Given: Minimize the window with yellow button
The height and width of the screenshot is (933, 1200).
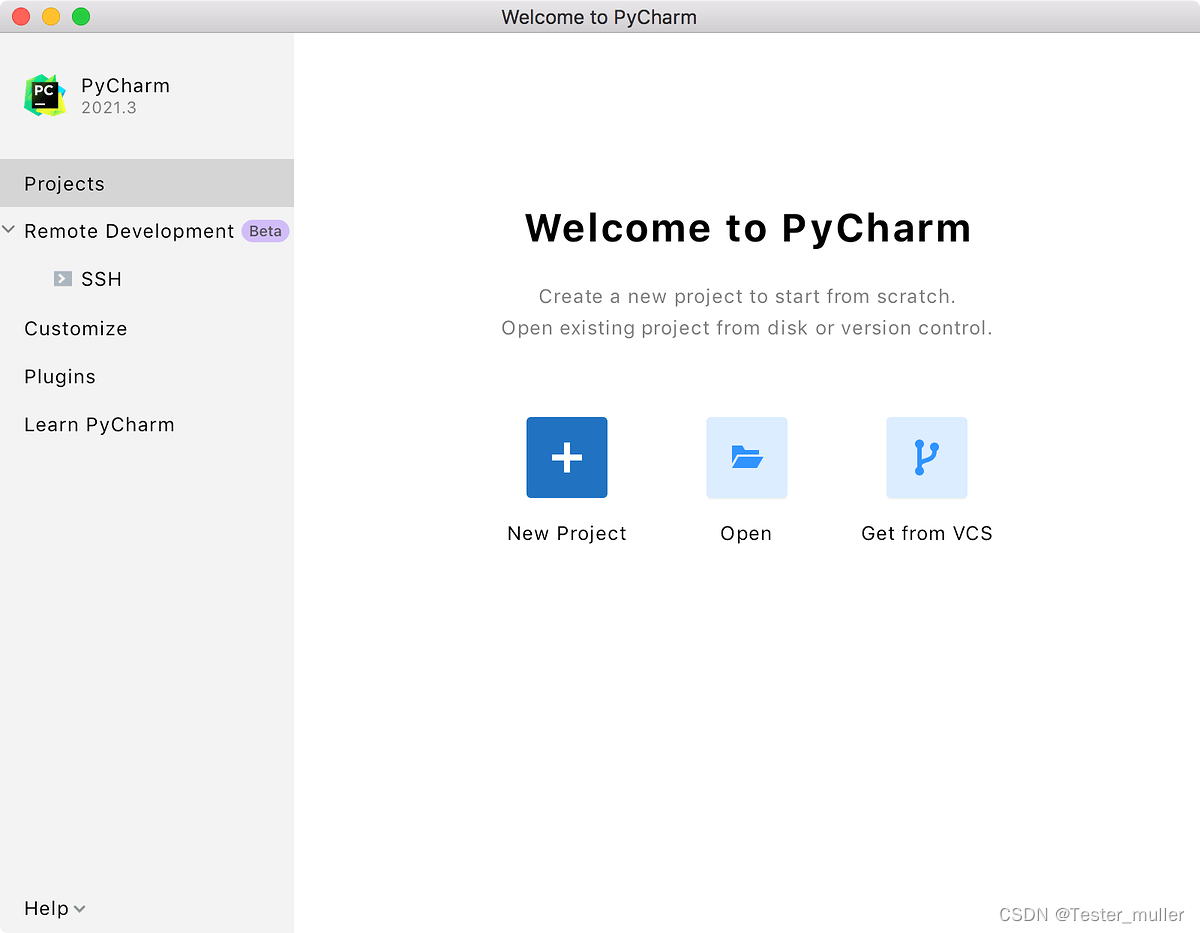Looking at the screenshot, I should click(51, 16).
